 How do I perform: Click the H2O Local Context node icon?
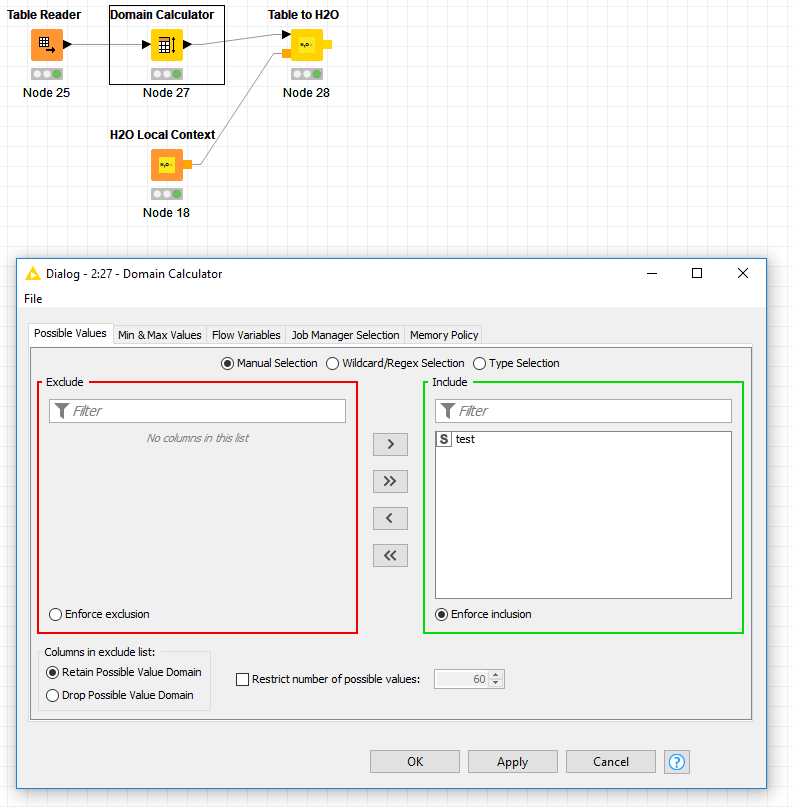pos(166,164)
